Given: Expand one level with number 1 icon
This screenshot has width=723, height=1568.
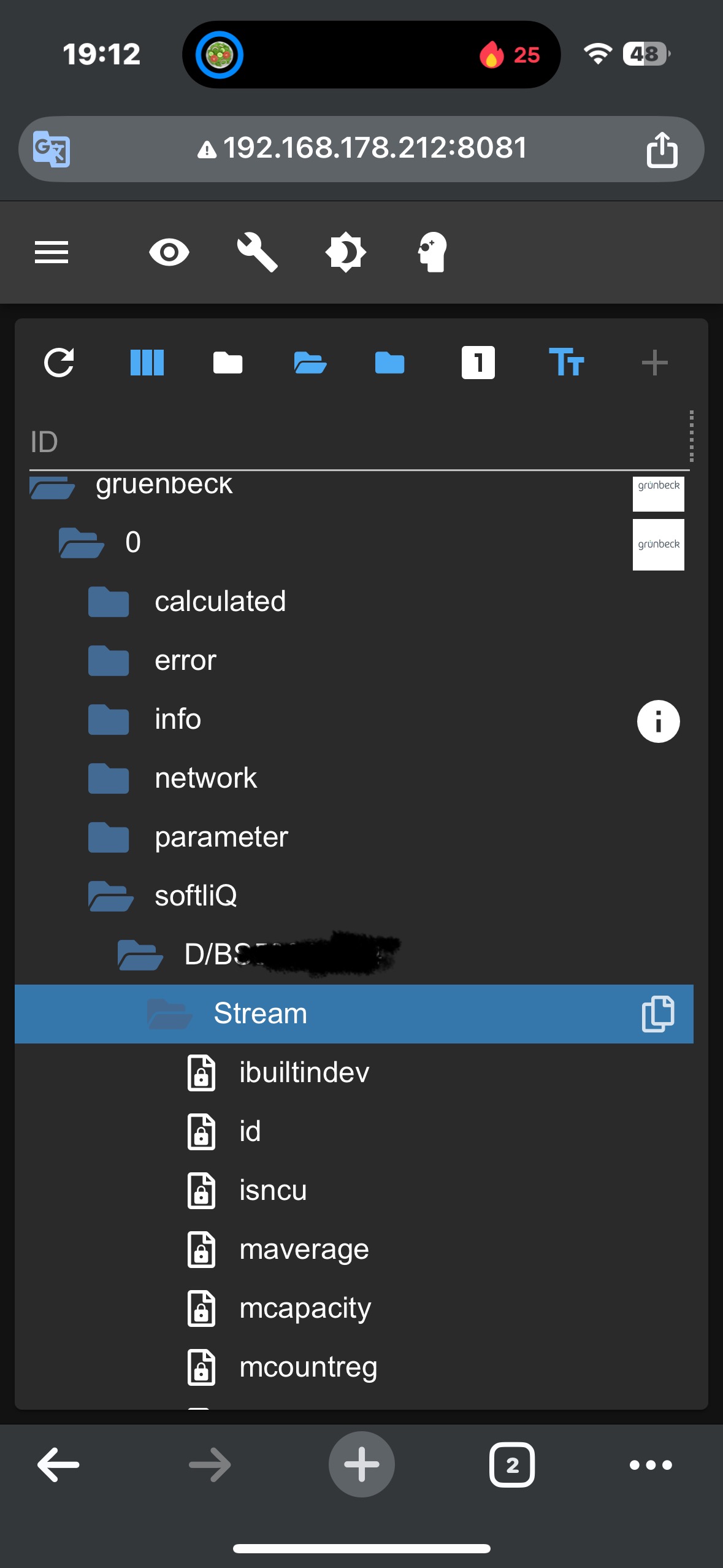Looking at the screenshot, I should pyautogui.click(x=478, y=363).
